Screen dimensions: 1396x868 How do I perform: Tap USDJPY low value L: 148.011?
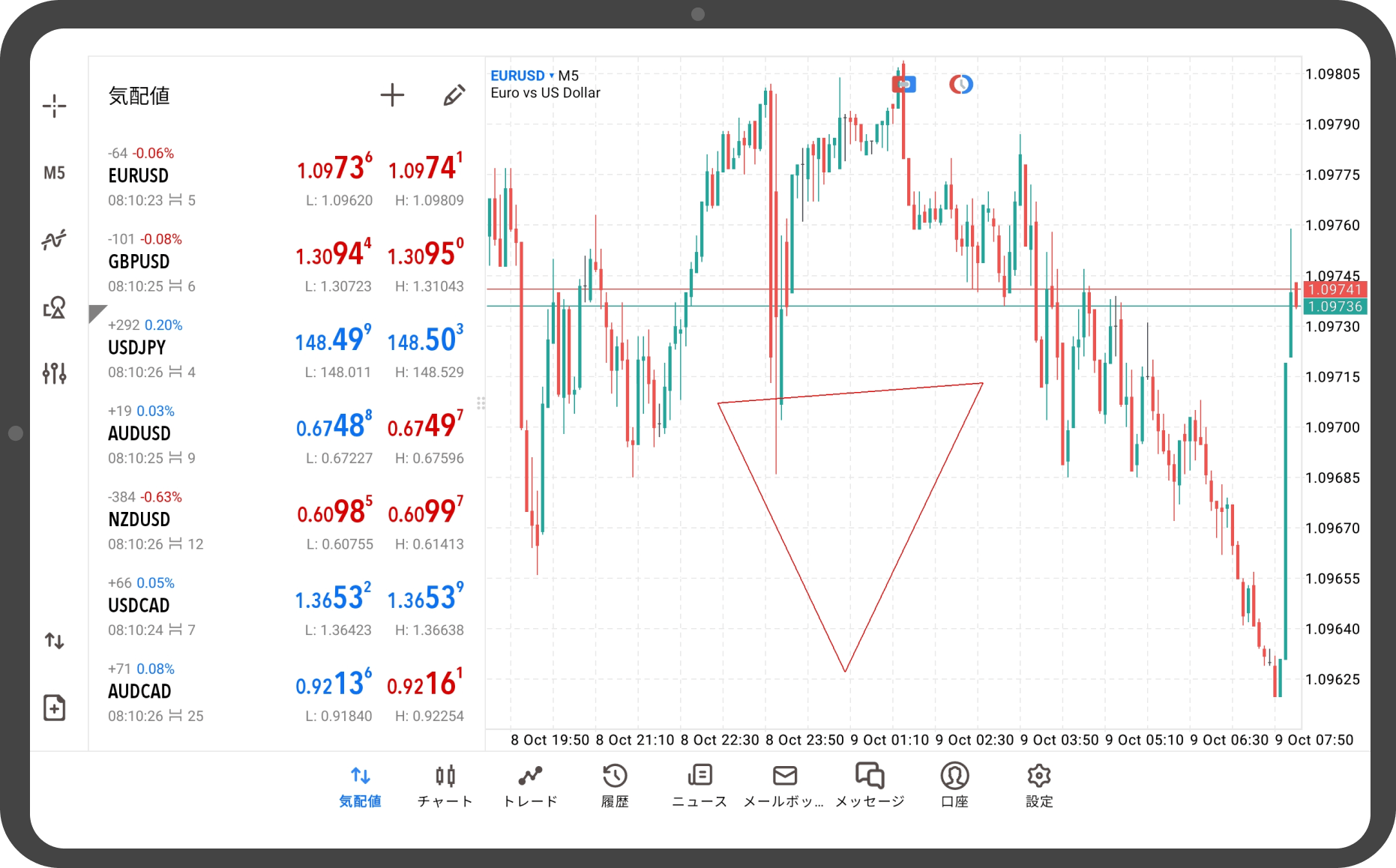pos(338,373)
